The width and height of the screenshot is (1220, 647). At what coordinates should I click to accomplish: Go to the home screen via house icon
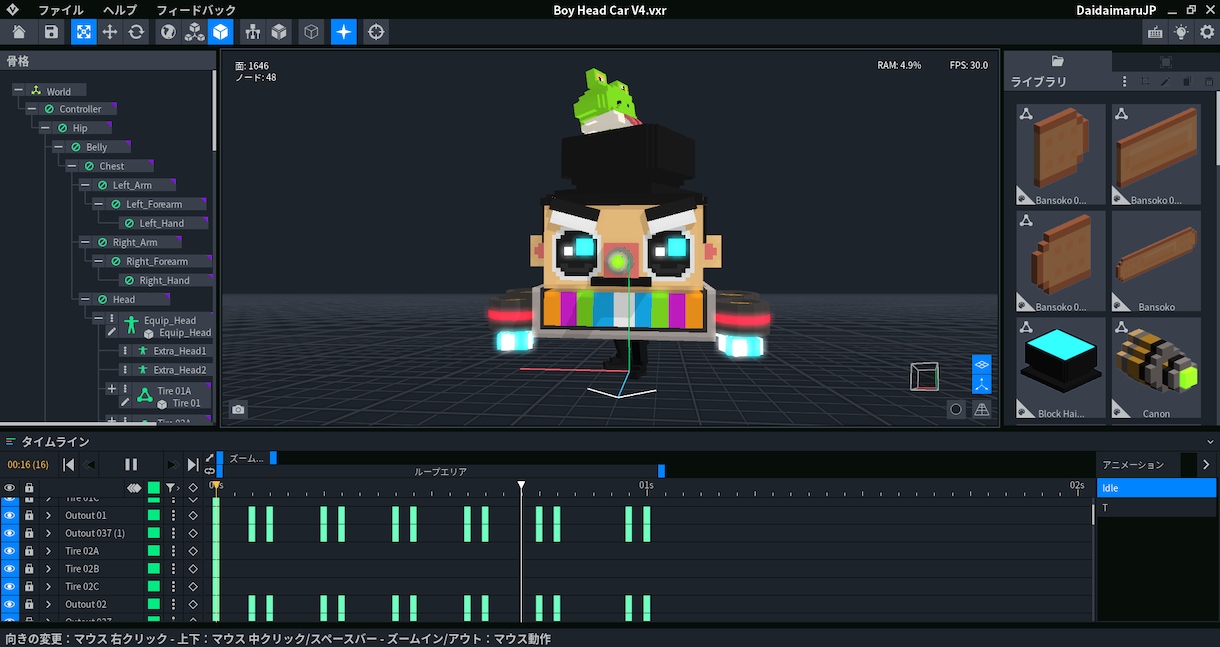click(x=19, y=32)
